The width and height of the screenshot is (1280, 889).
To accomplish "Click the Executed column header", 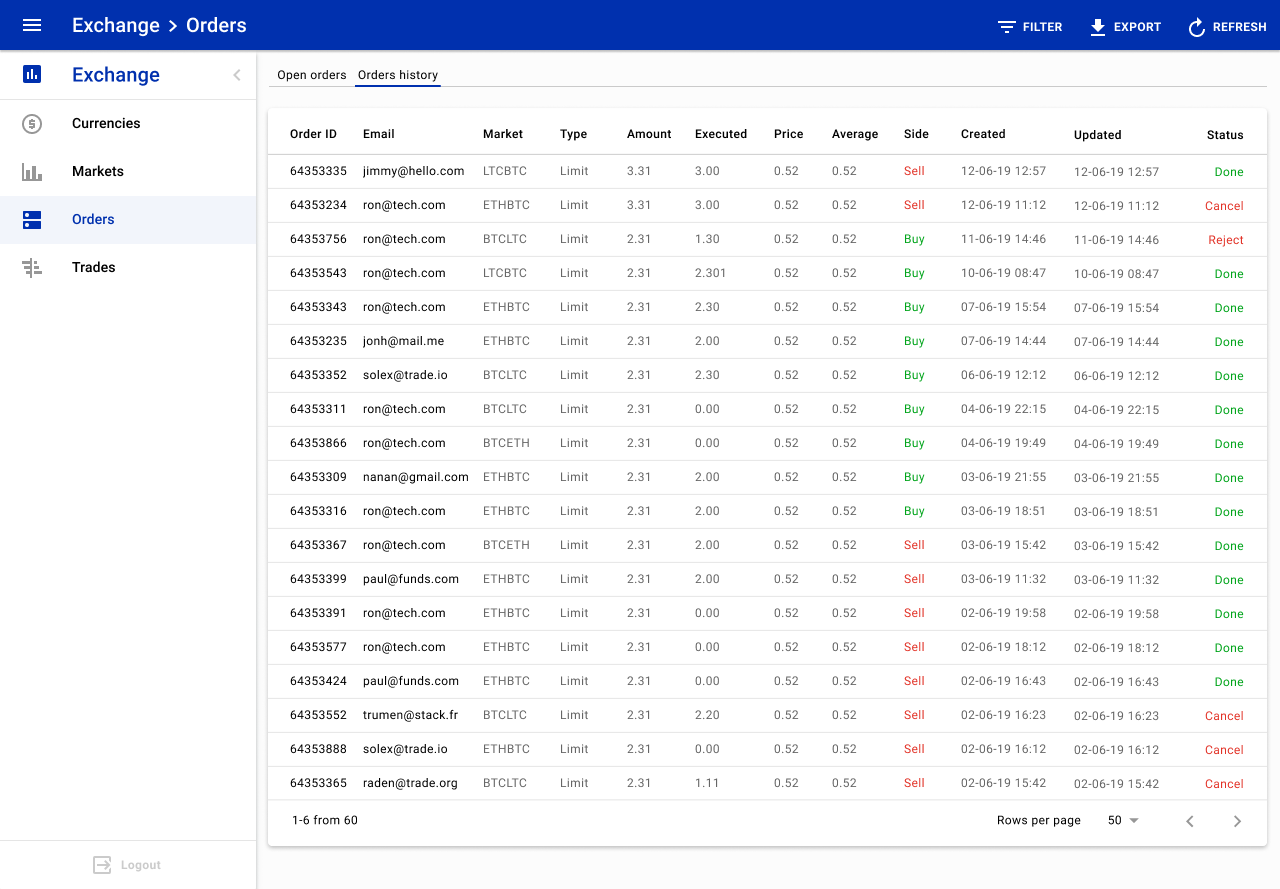I will pos(721,134).
